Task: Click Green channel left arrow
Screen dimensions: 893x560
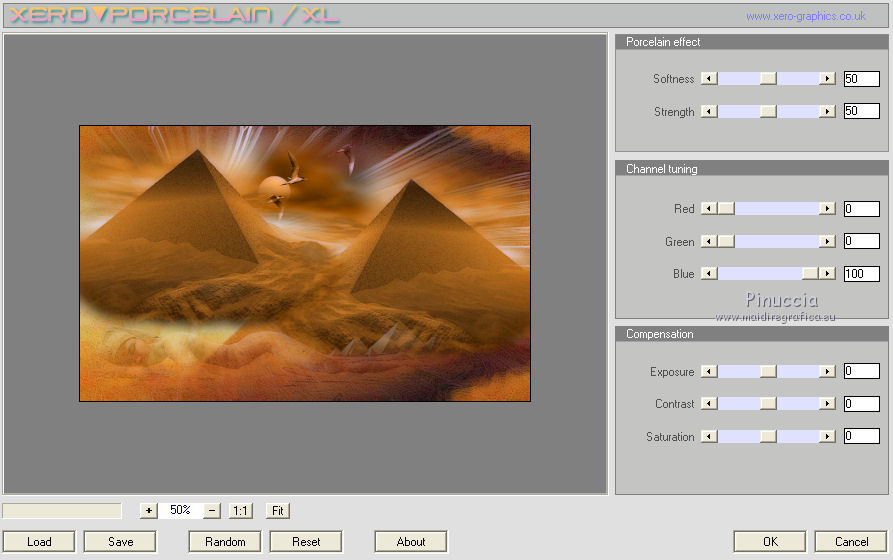Action: point(709,241)
